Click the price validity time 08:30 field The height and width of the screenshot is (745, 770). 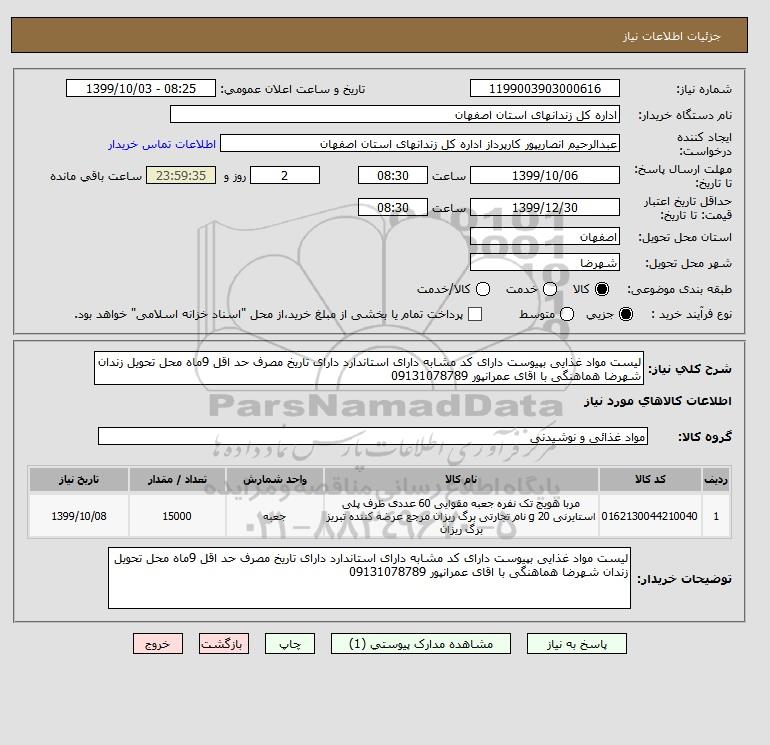pyautogui.click(x=393, y=207)
